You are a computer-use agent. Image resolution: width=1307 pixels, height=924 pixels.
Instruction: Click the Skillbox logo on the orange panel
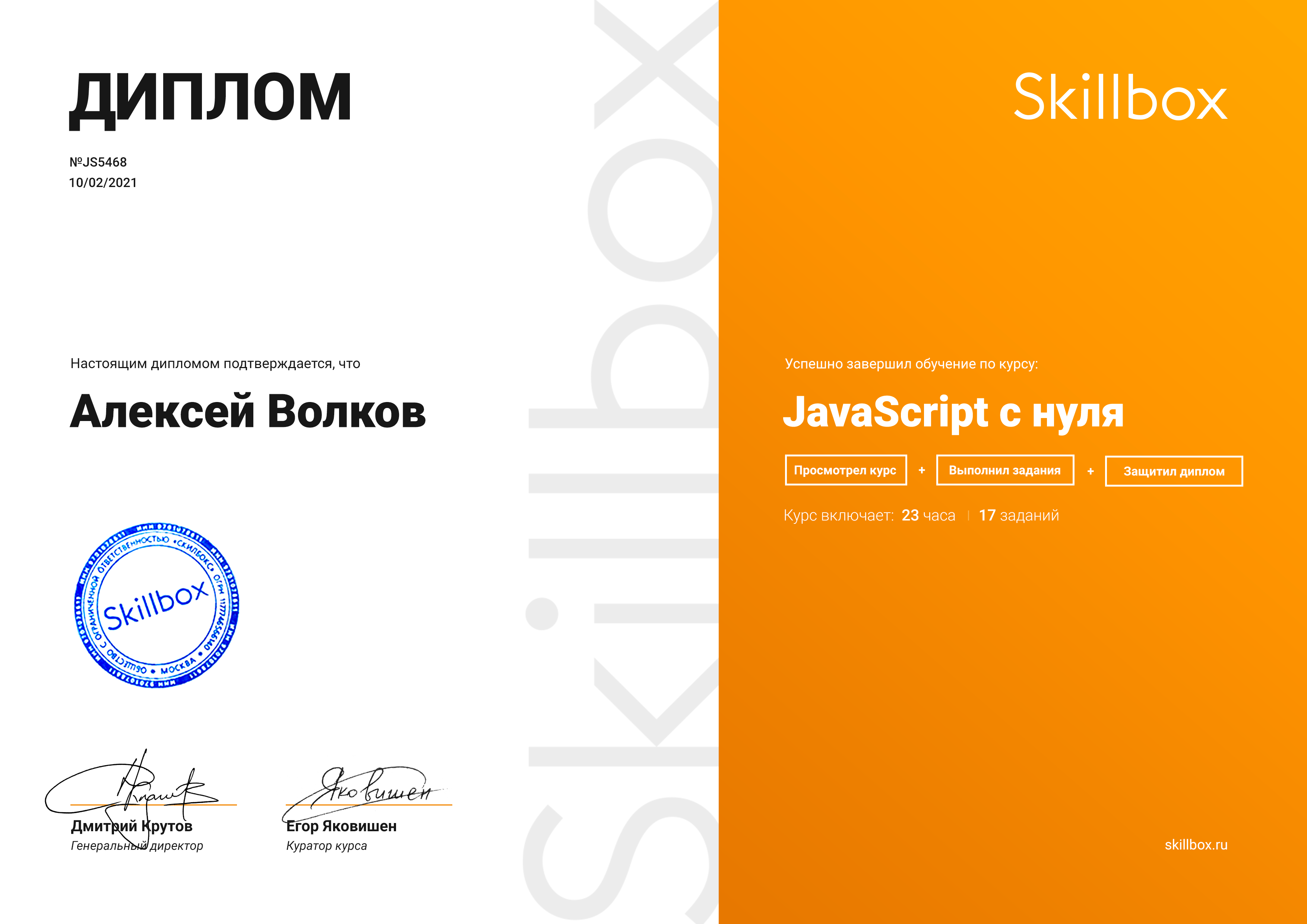[x=1120, y=97]
